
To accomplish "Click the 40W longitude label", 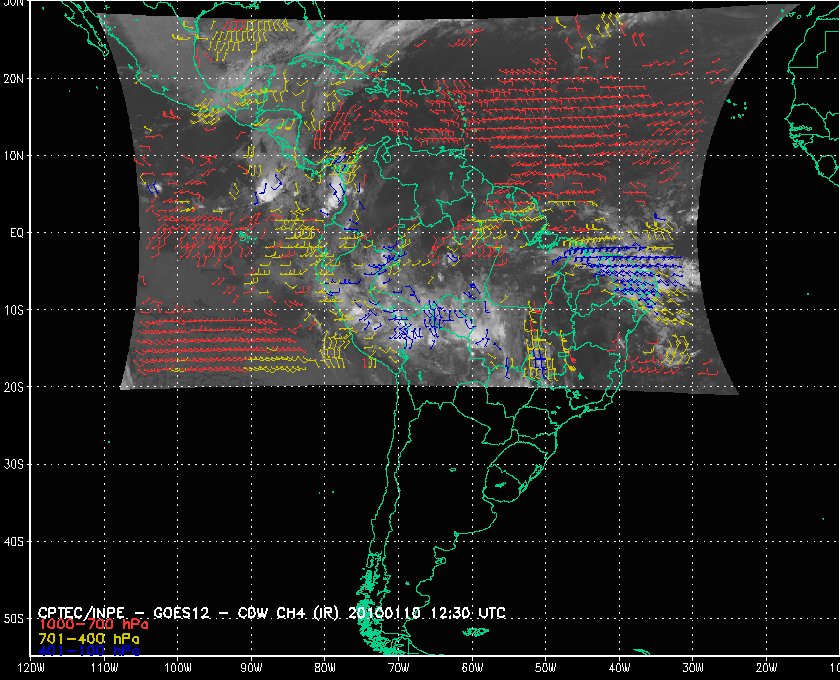I will [x=619, y=668].
